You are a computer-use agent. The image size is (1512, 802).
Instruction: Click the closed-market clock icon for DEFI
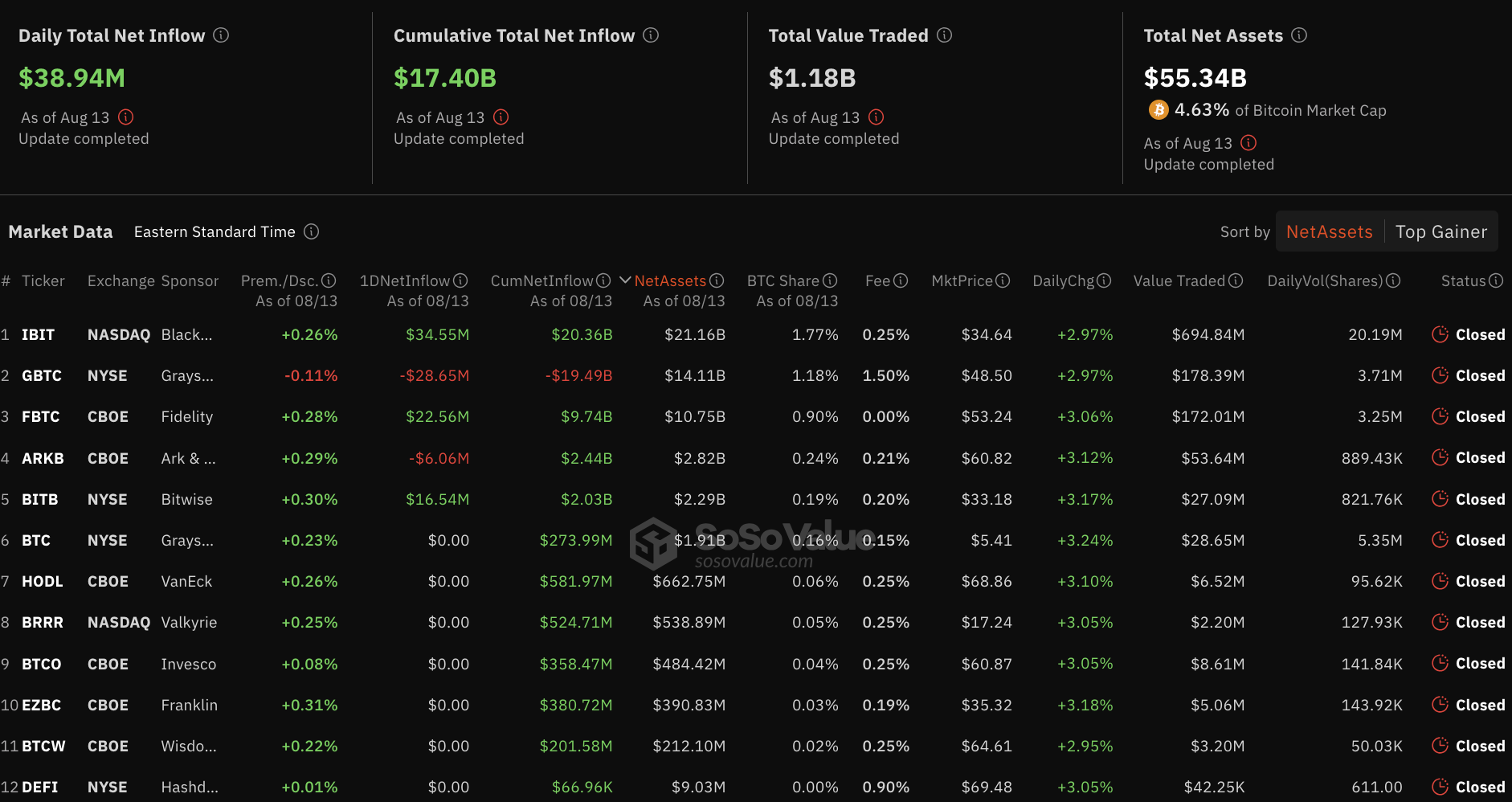1440,787
